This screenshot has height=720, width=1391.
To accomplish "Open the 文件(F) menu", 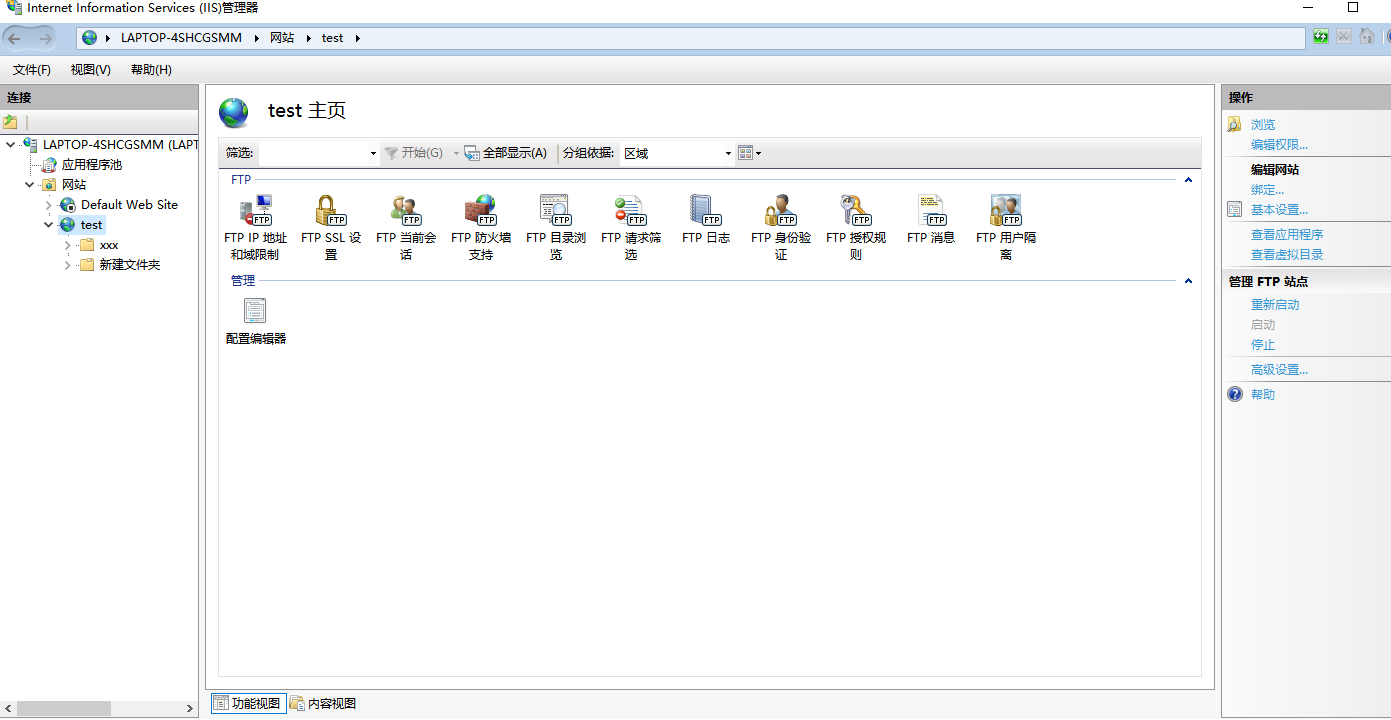I will [x=32, y=70].
